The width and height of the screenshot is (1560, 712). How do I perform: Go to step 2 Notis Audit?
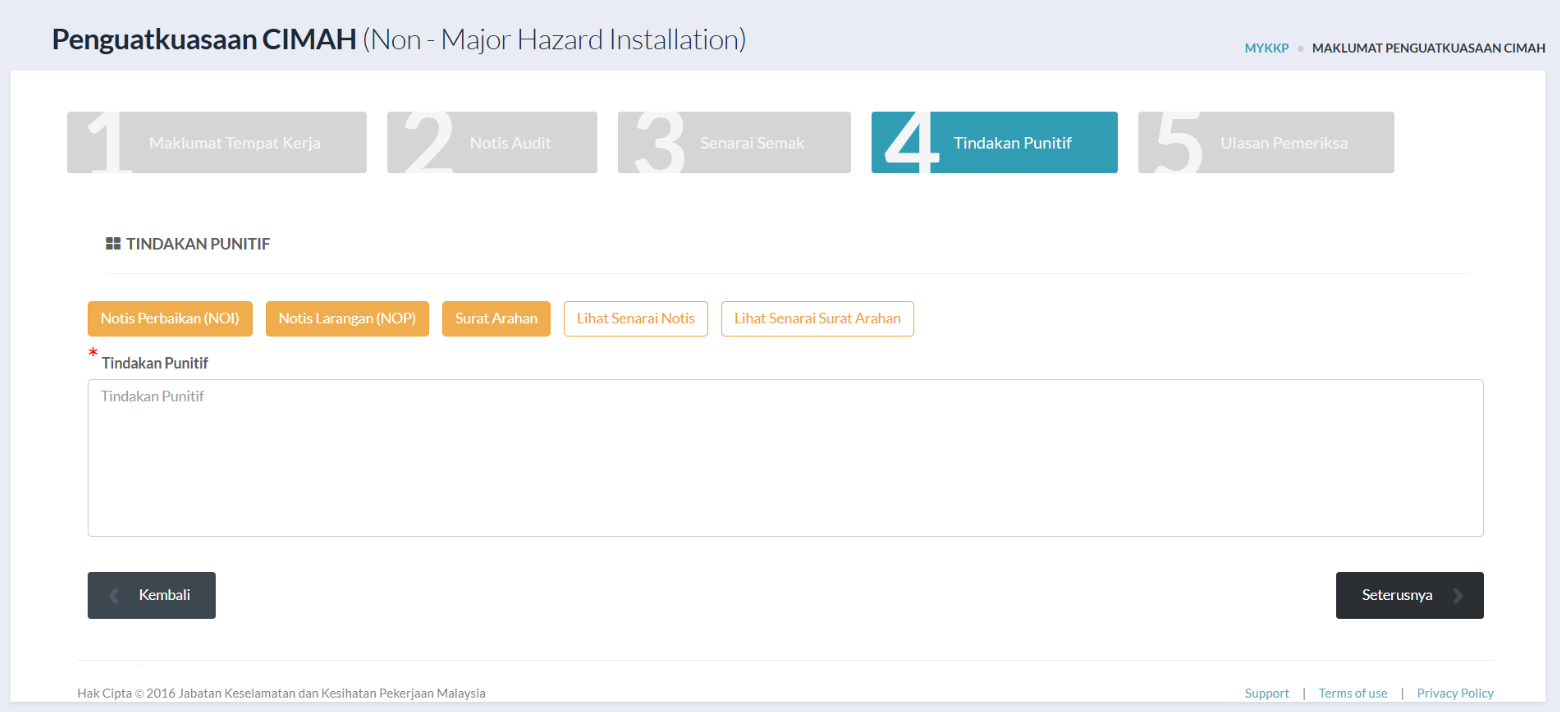click(492, 142)
